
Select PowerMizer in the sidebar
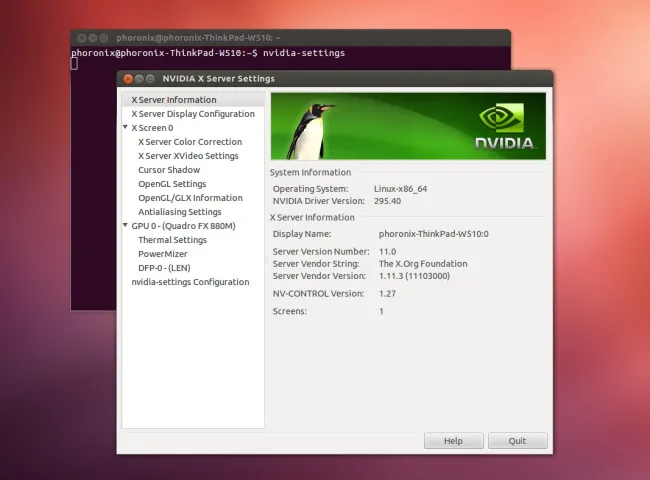(161, 254)
